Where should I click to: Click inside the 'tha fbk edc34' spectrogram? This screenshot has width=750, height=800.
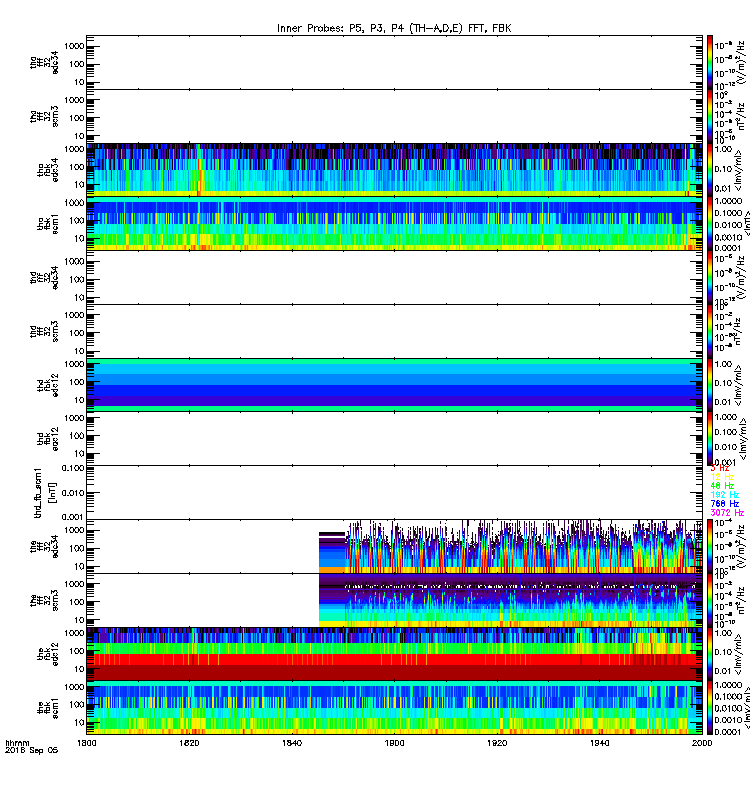click(394, 170)
